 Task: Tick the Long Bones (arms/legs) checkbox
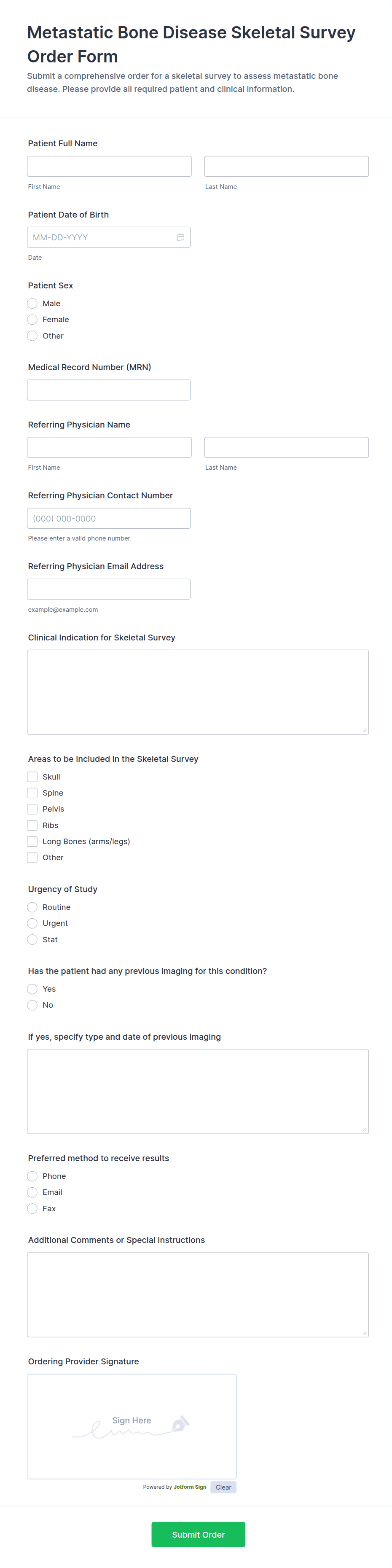click(x=32, y=841)
